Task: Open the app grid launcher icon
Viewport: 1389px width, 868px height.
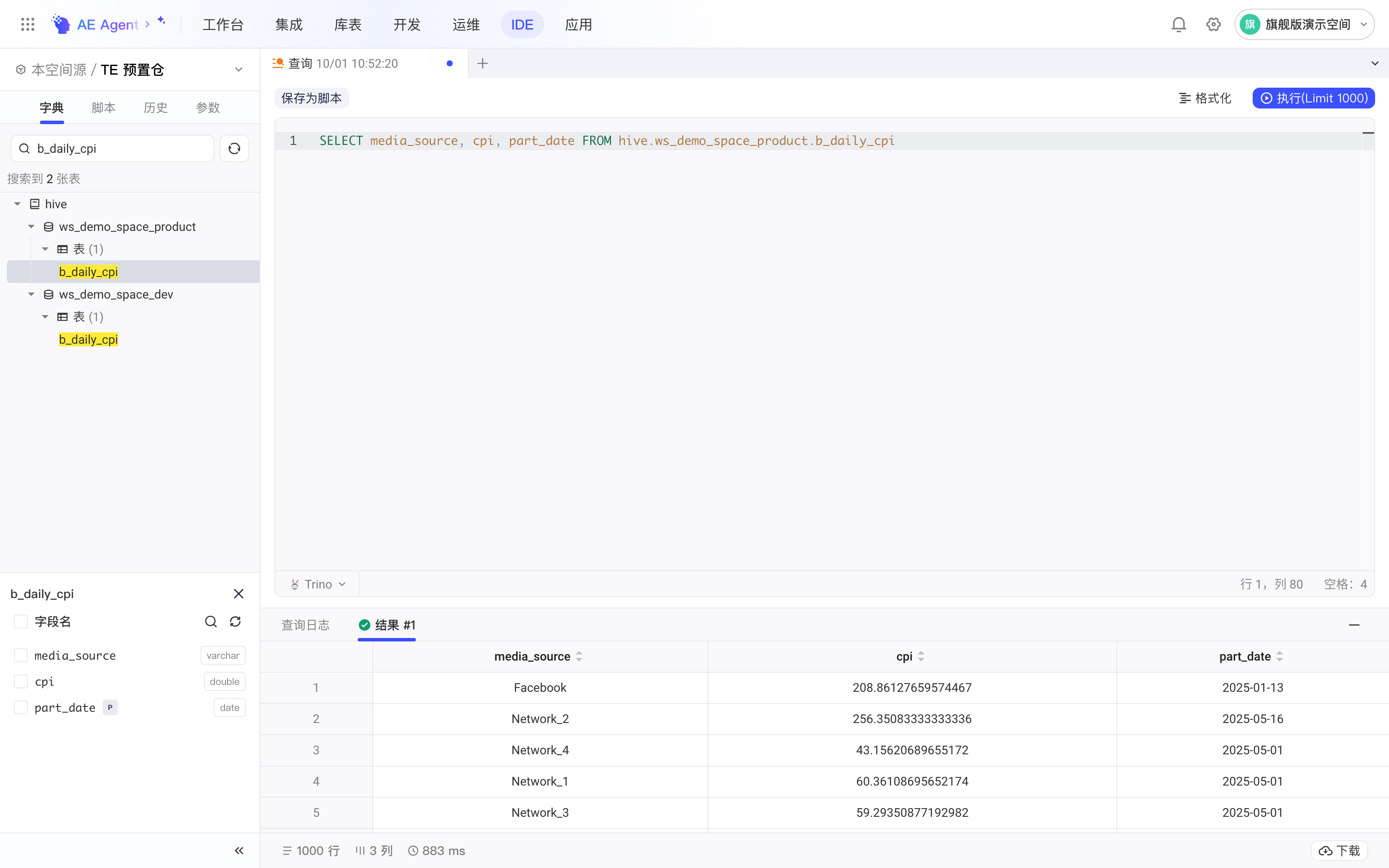Action: tap(27, 24)
